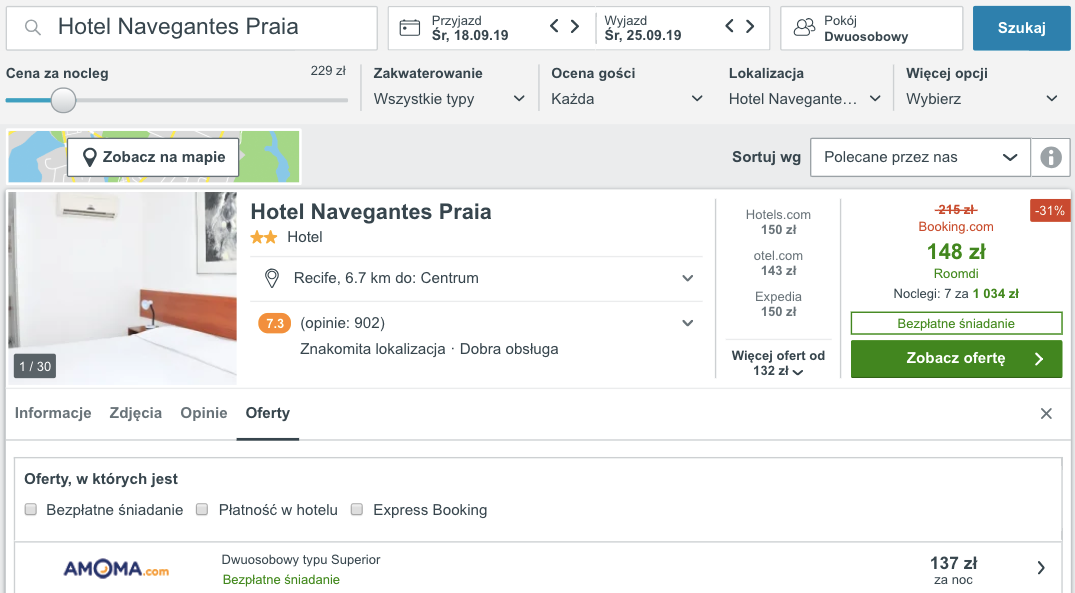Open the Opinie tab
The height and width of the screenshot is (593, 1075).
(203, 413)
